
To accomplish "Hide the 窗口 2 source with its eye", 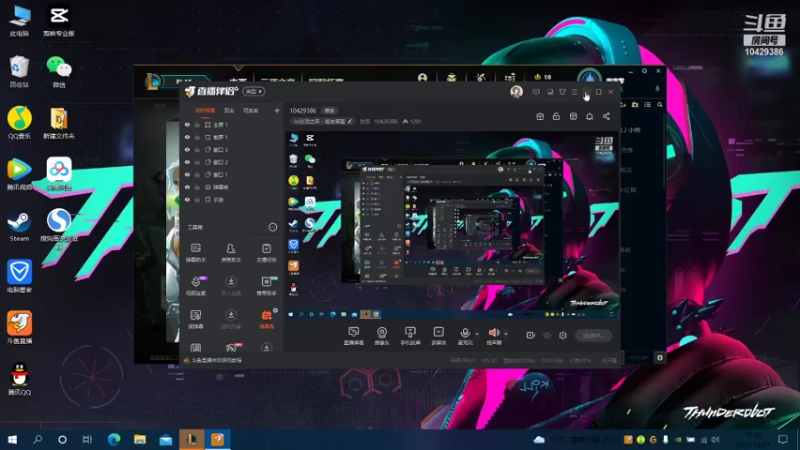I will (187, 162).
